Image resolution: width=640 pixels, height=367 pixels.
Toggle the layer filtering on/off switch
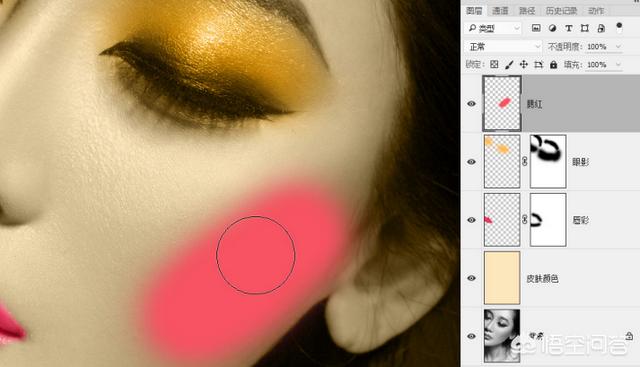tap(619, 28)
